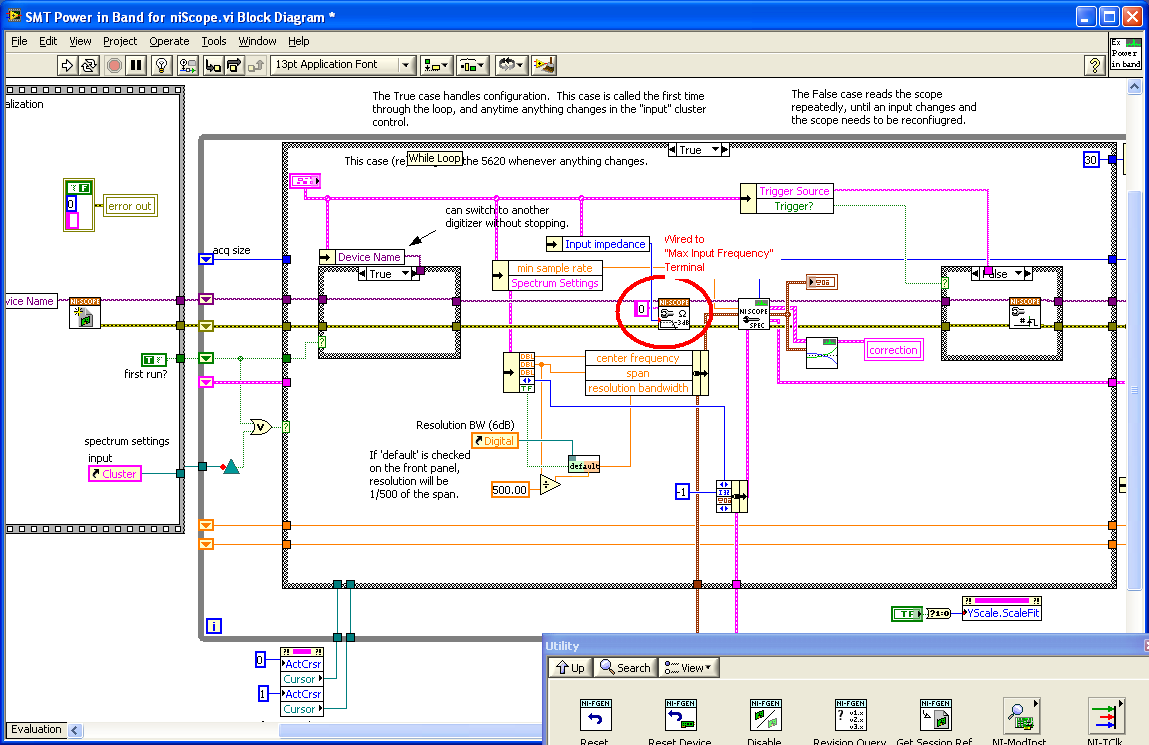Open Context Help question mark
The height and width of the screenshot is (745, 1149).
click(x=1095, y=65)
